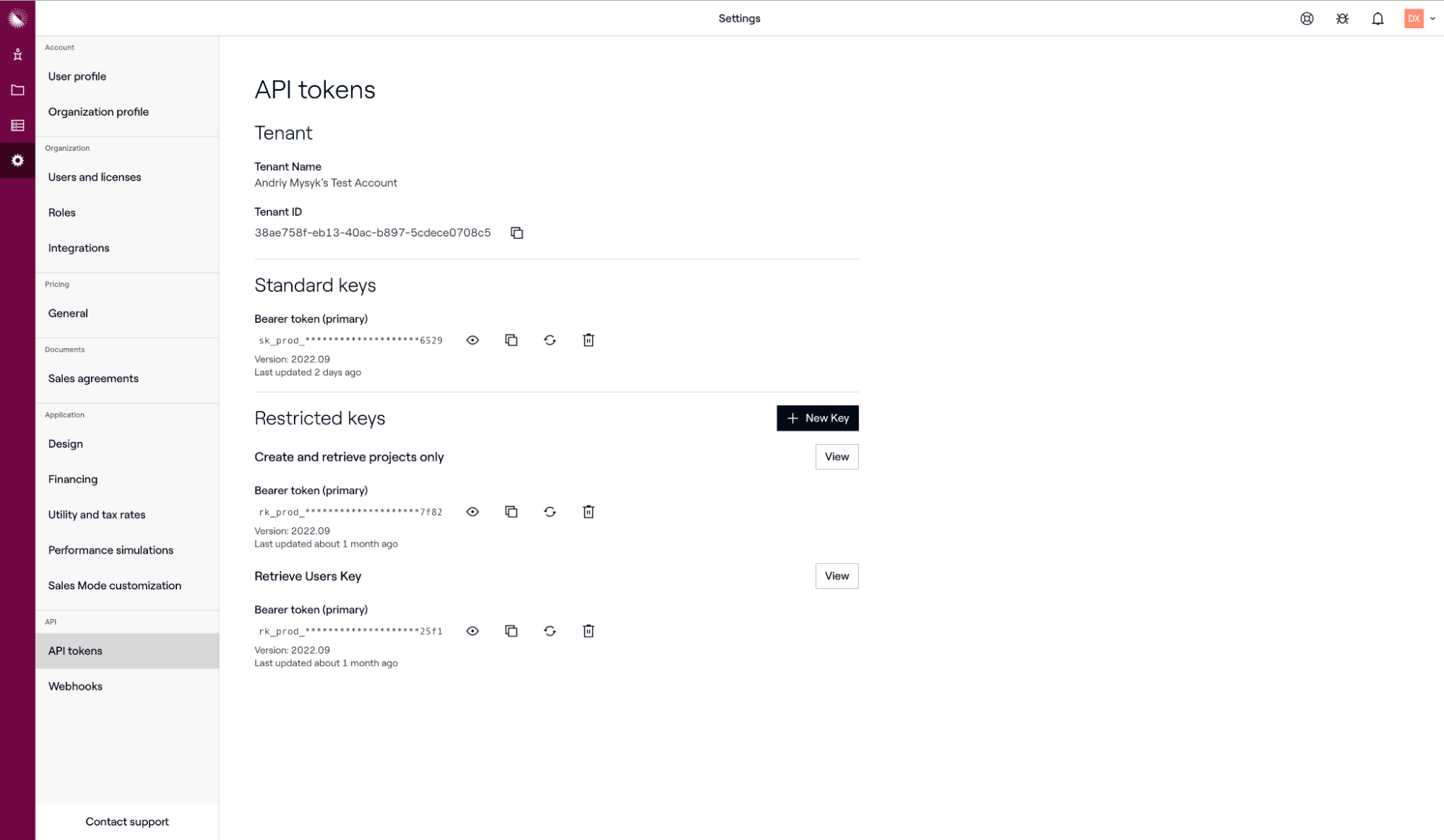
Task: Delete the Retrieve Users Key token
Action: tap(589, 631)
